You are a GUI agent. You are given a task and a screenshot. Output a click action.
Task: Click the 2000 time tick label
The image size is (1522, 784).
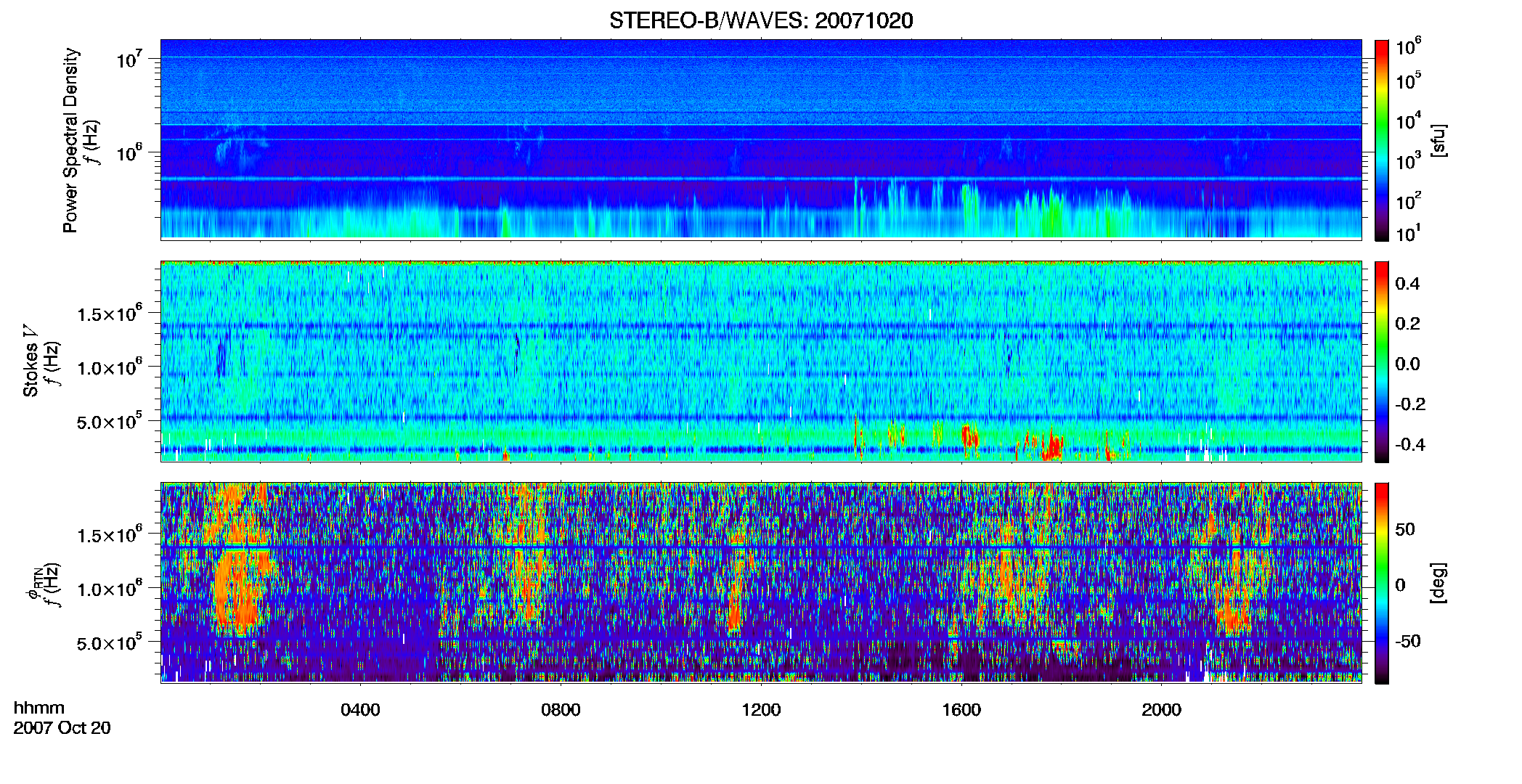tap(1161, 710)
